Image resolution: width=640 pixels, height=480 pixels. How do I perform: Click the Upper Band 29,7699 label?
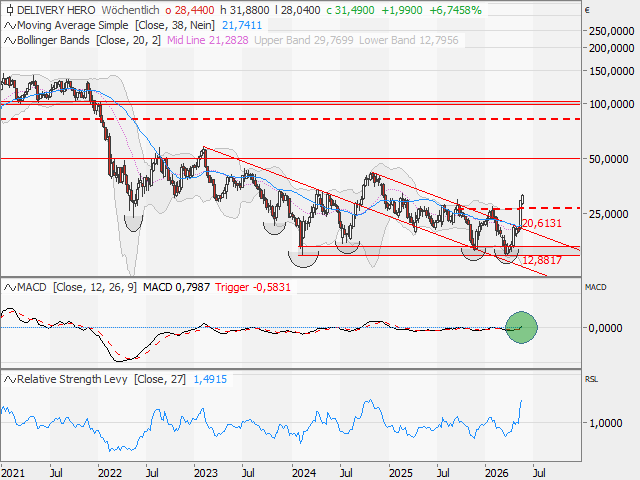click(304, 40)
